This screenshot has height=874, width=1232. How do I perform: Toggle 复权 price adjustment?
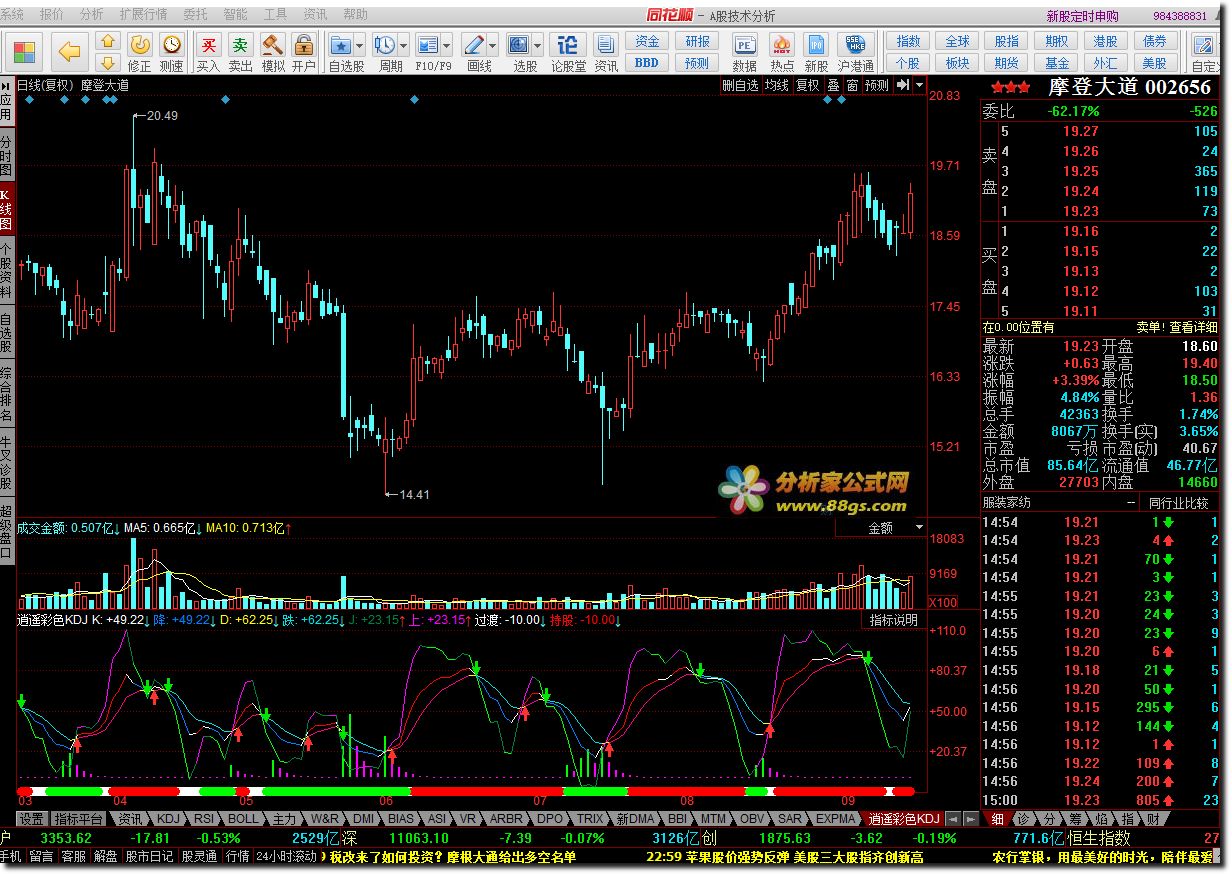(807, 85)
